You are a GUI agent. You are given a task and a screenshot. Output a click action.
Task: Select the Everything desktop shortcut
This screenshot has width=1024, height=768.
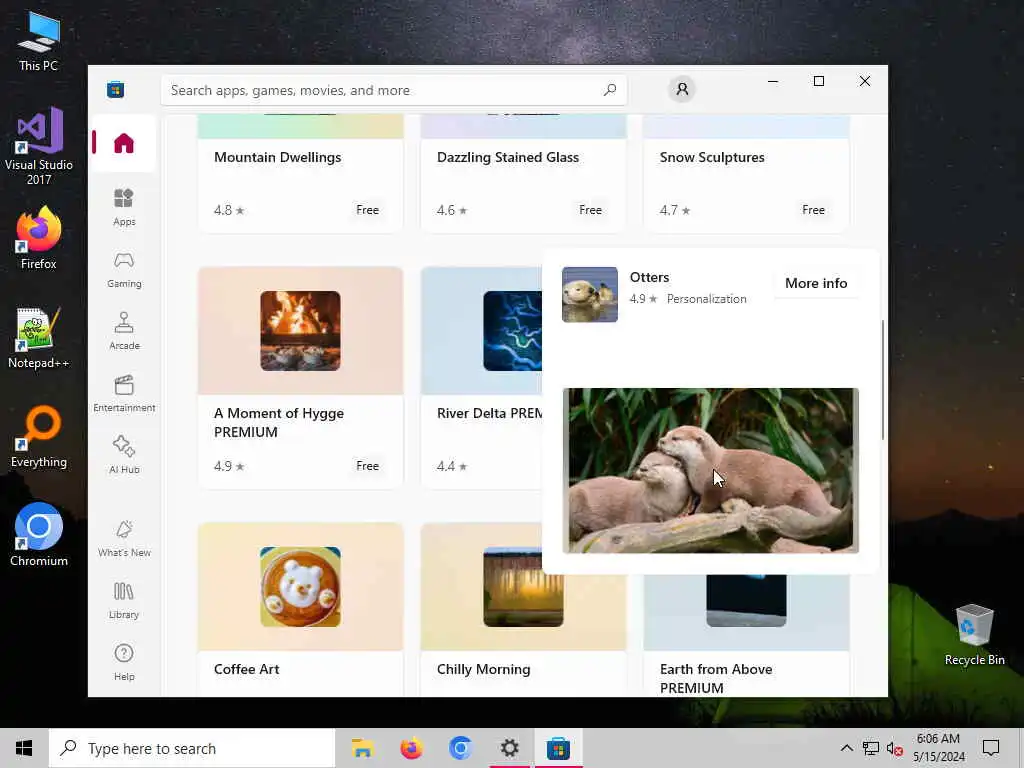[x=39, y=437]
